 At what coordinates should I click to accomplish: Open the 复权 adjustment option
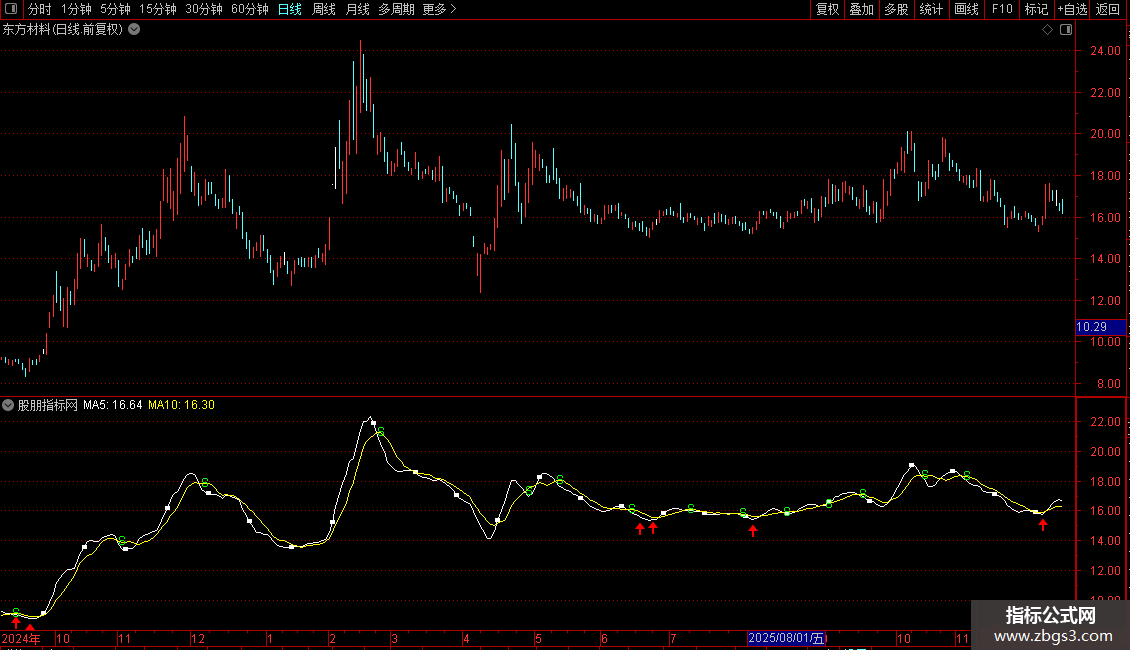827,9
